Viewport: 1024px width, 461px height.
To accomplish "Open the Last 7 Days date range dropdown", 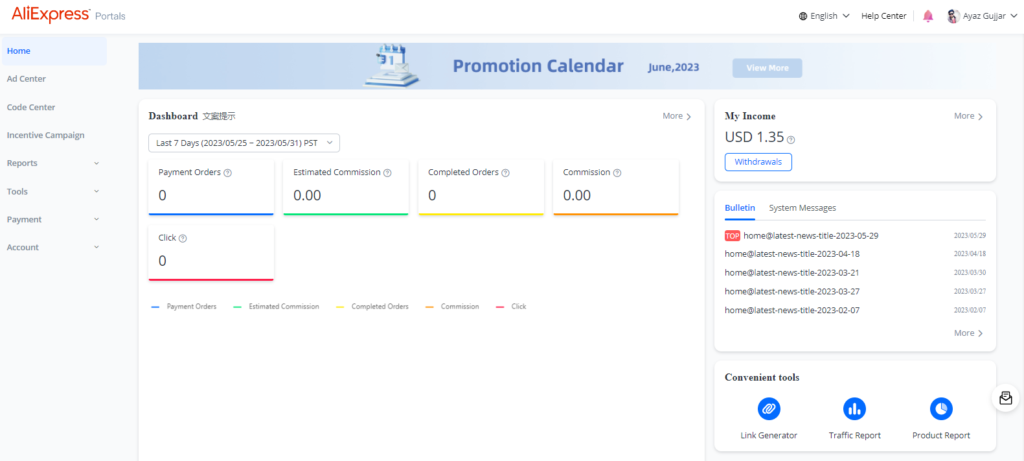I will [x=244, y=143].
